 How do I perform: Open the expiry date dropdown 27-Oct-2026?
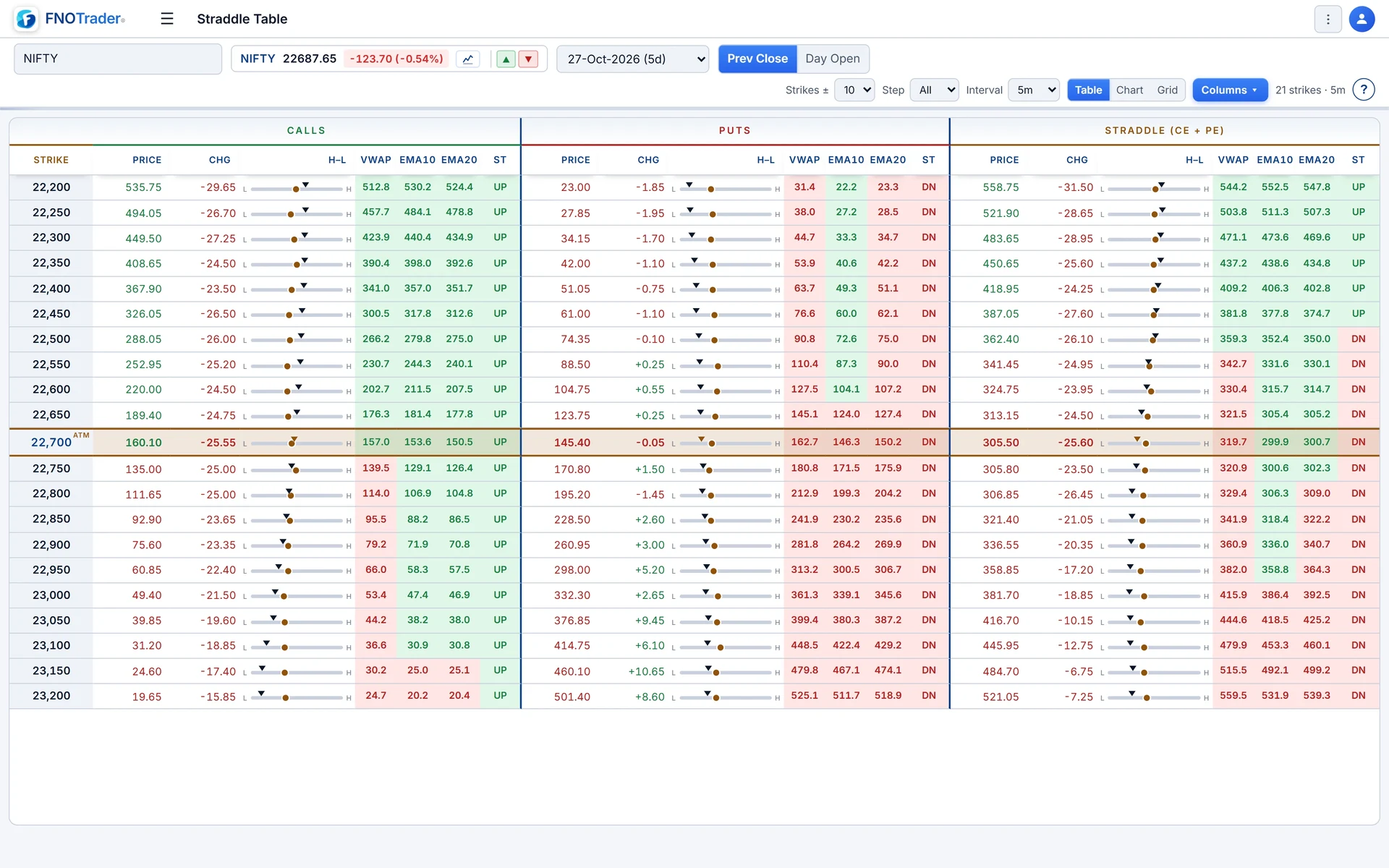point(633,59)
